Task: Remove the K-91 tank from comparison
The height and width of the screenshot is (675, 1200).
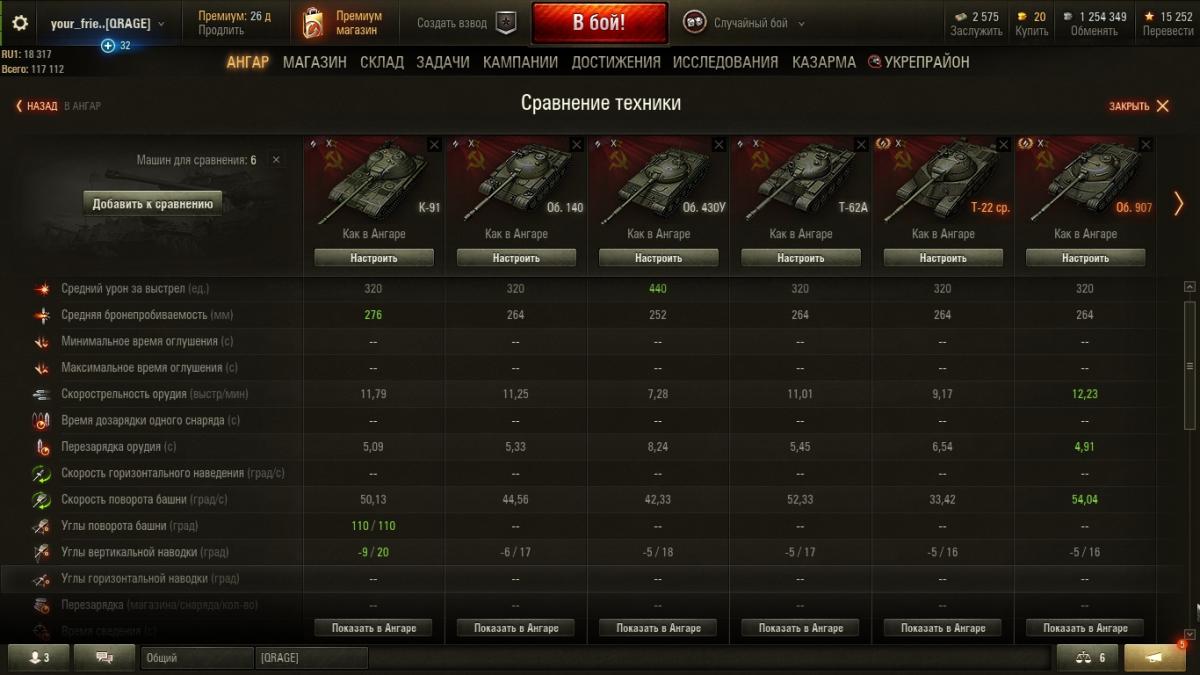Action: (x=434, y=145)
